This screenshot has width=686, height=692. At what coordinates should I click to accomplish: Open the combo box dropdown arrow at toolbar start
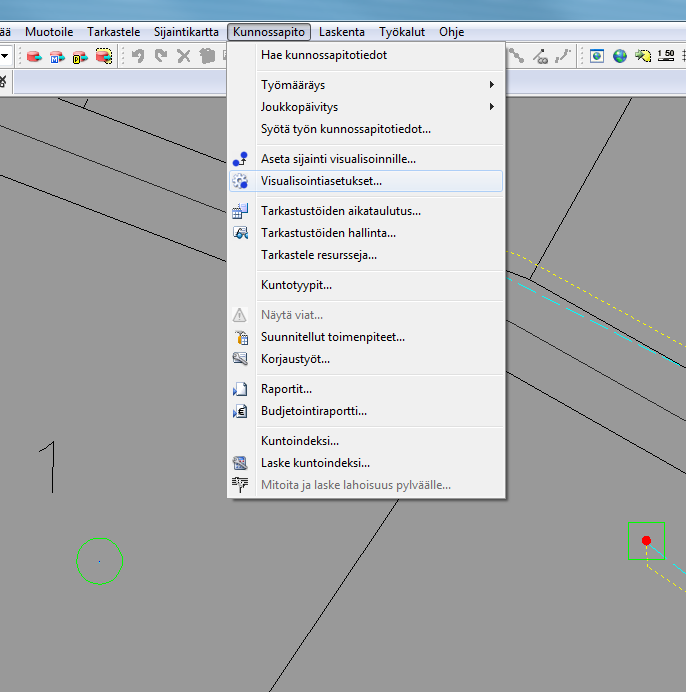(x=5, y=56)
